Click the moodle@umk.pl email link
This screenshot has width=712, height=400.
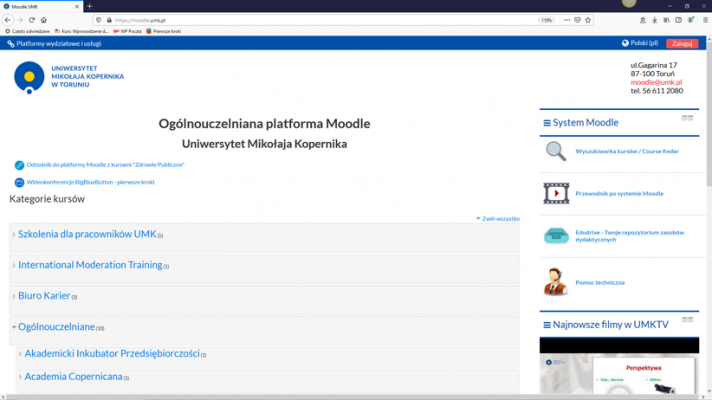(x=656, y=82)
